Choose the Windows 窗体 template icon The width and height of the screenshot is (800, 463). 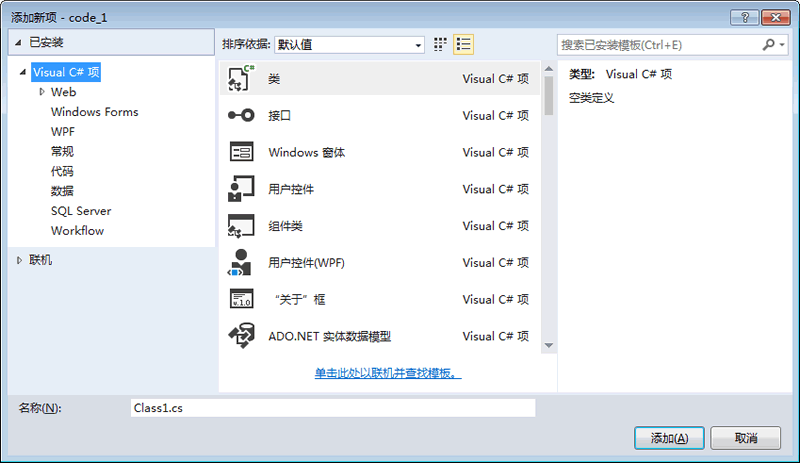coord(242,152)
